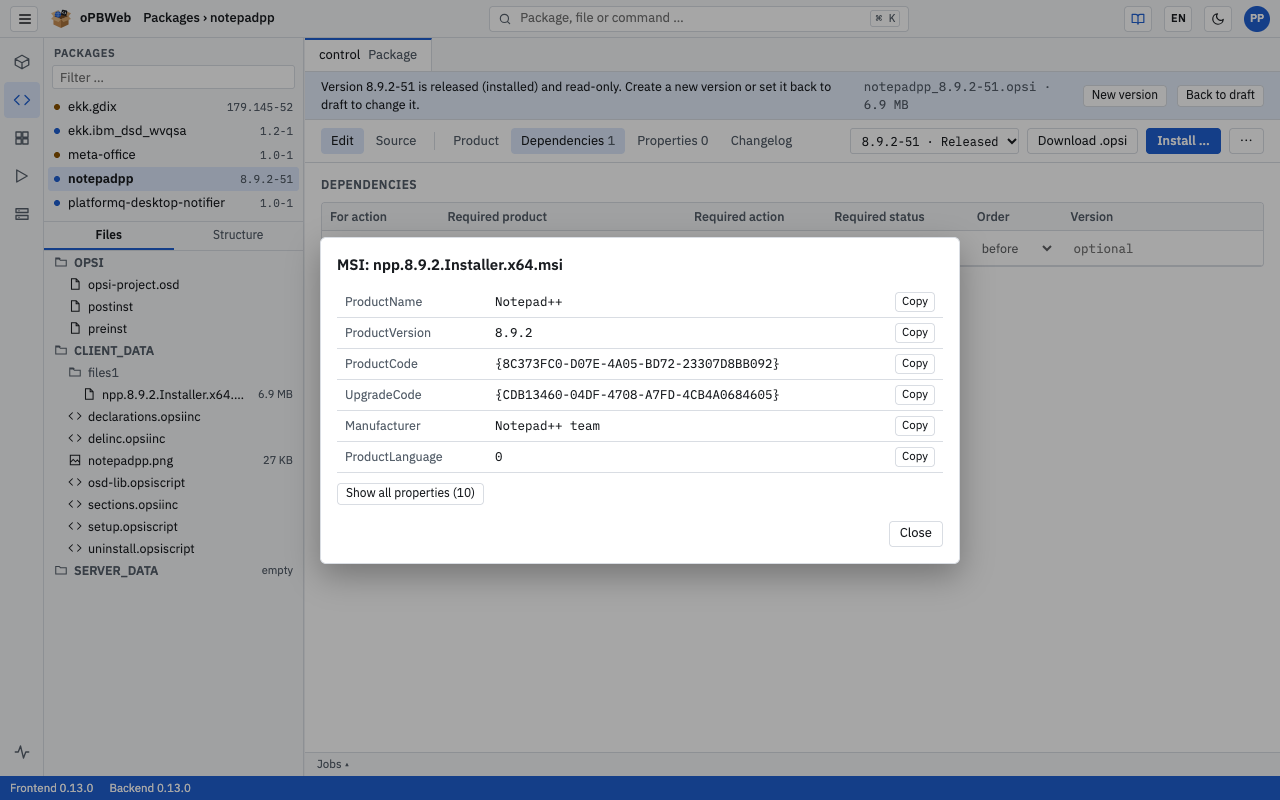
Task: Open the server stack sidebar icon
Action: [22, 214]
